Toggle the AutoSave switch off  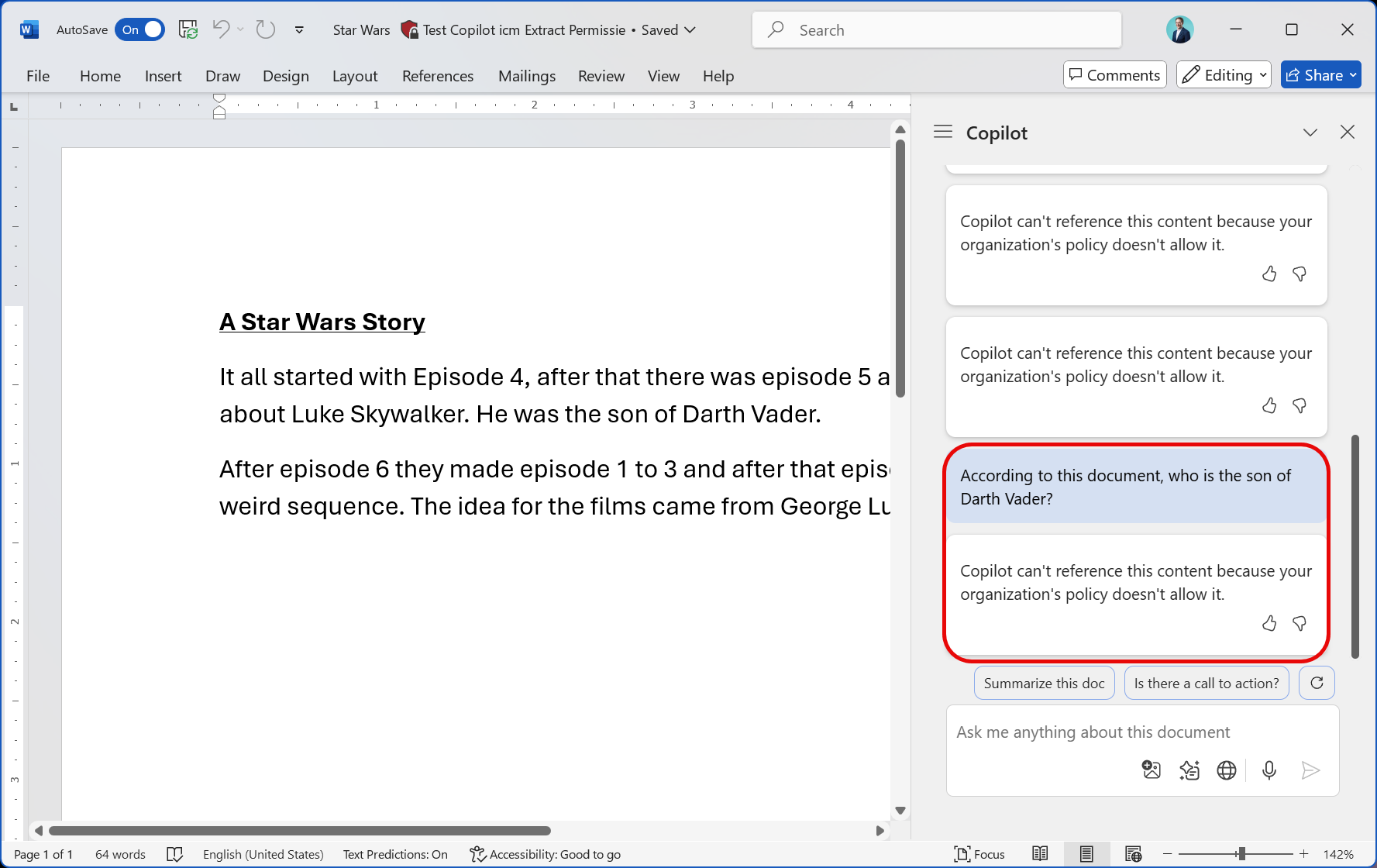tap(140, 30)
